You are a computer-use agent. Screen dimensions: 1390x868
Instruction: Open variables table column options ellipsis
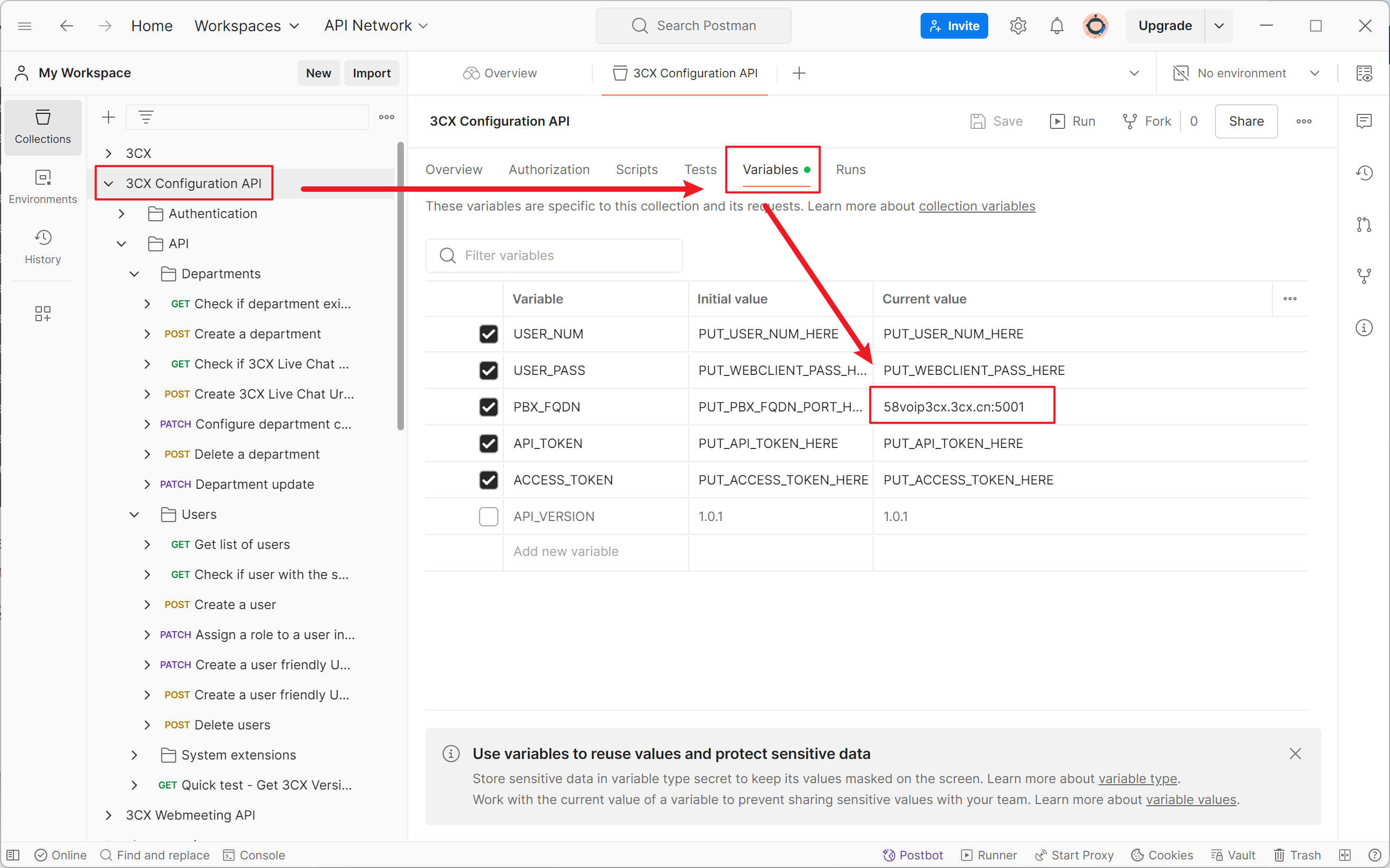coord(1290,299)
